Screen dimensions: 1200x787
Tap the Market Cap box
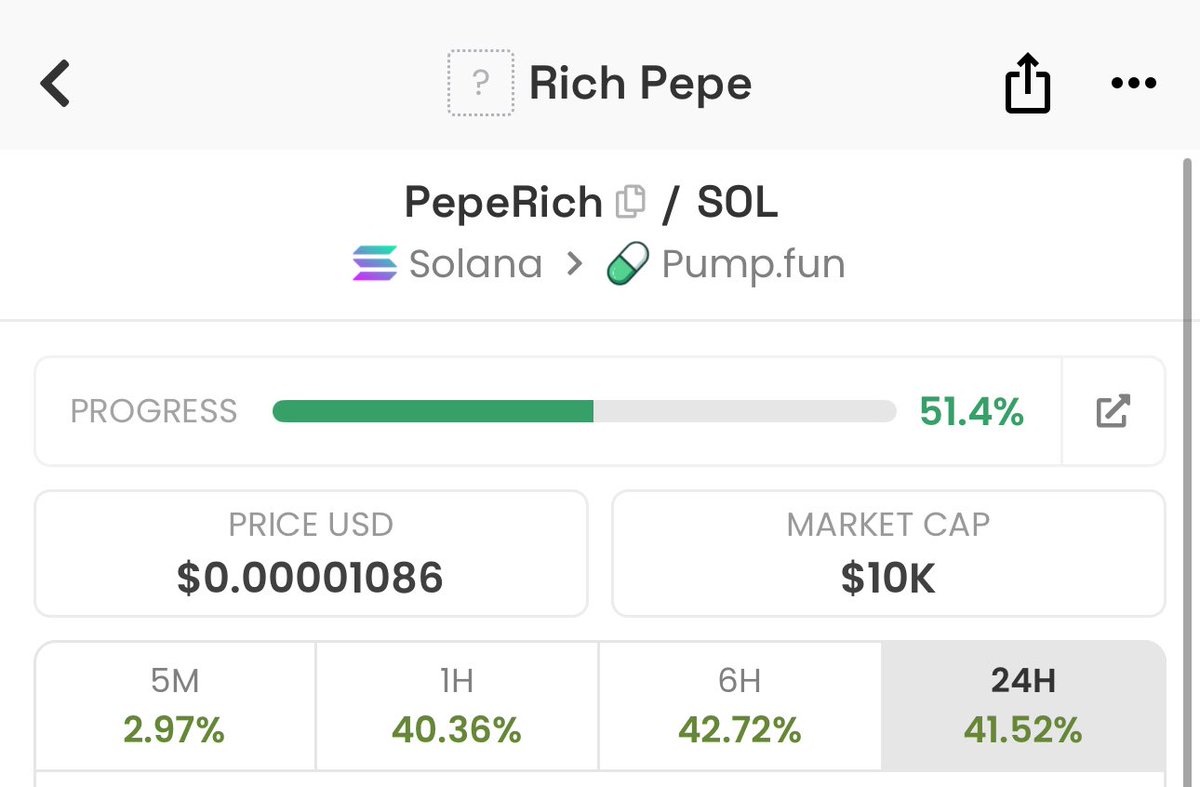pos(888,553)
